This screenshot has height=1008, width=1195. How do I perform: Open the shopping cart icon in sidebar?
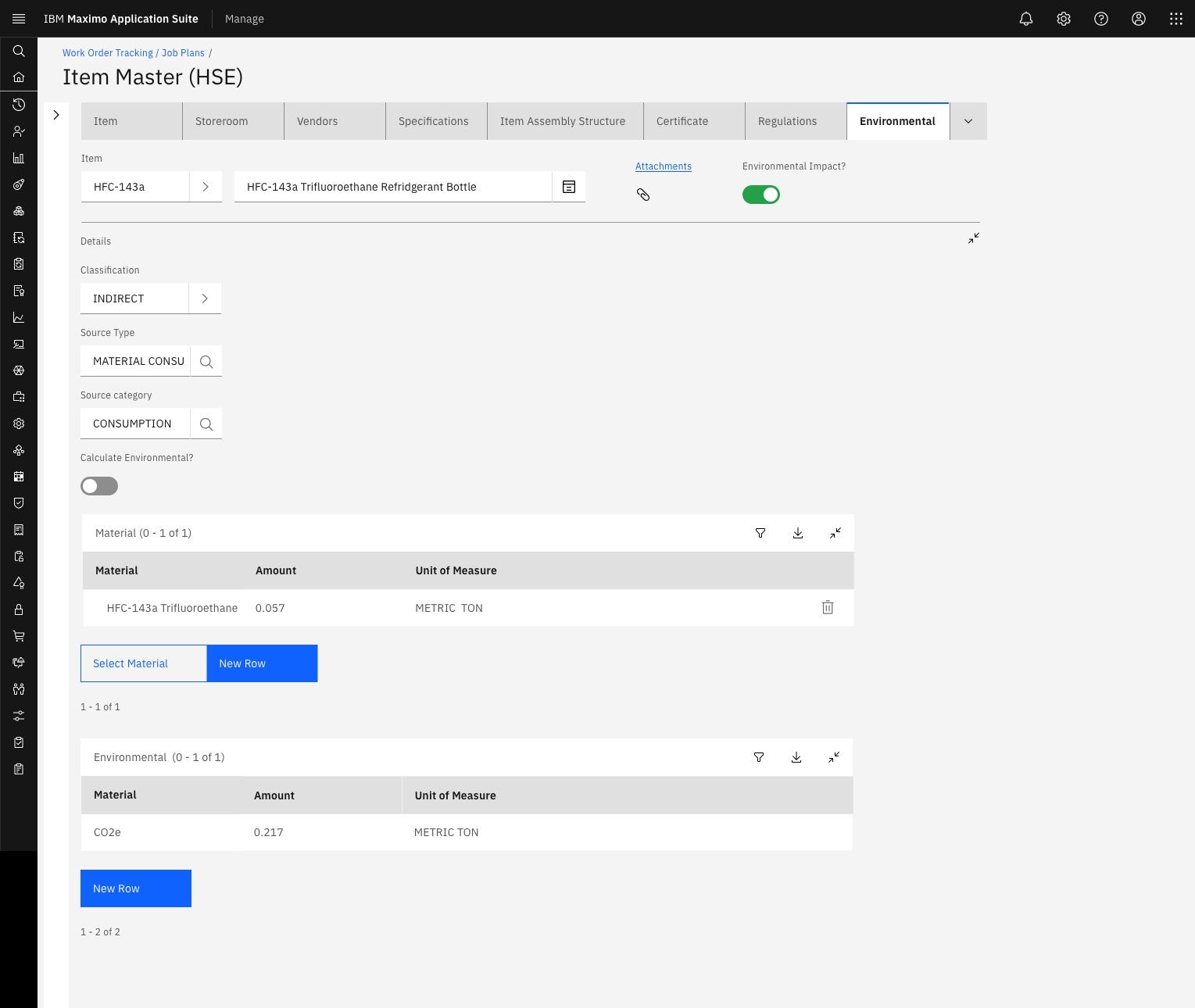point(19,636)
